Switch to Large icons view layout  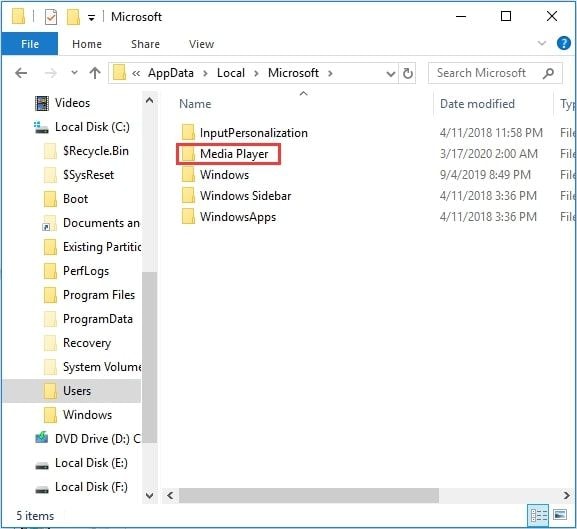pos(560,515)
